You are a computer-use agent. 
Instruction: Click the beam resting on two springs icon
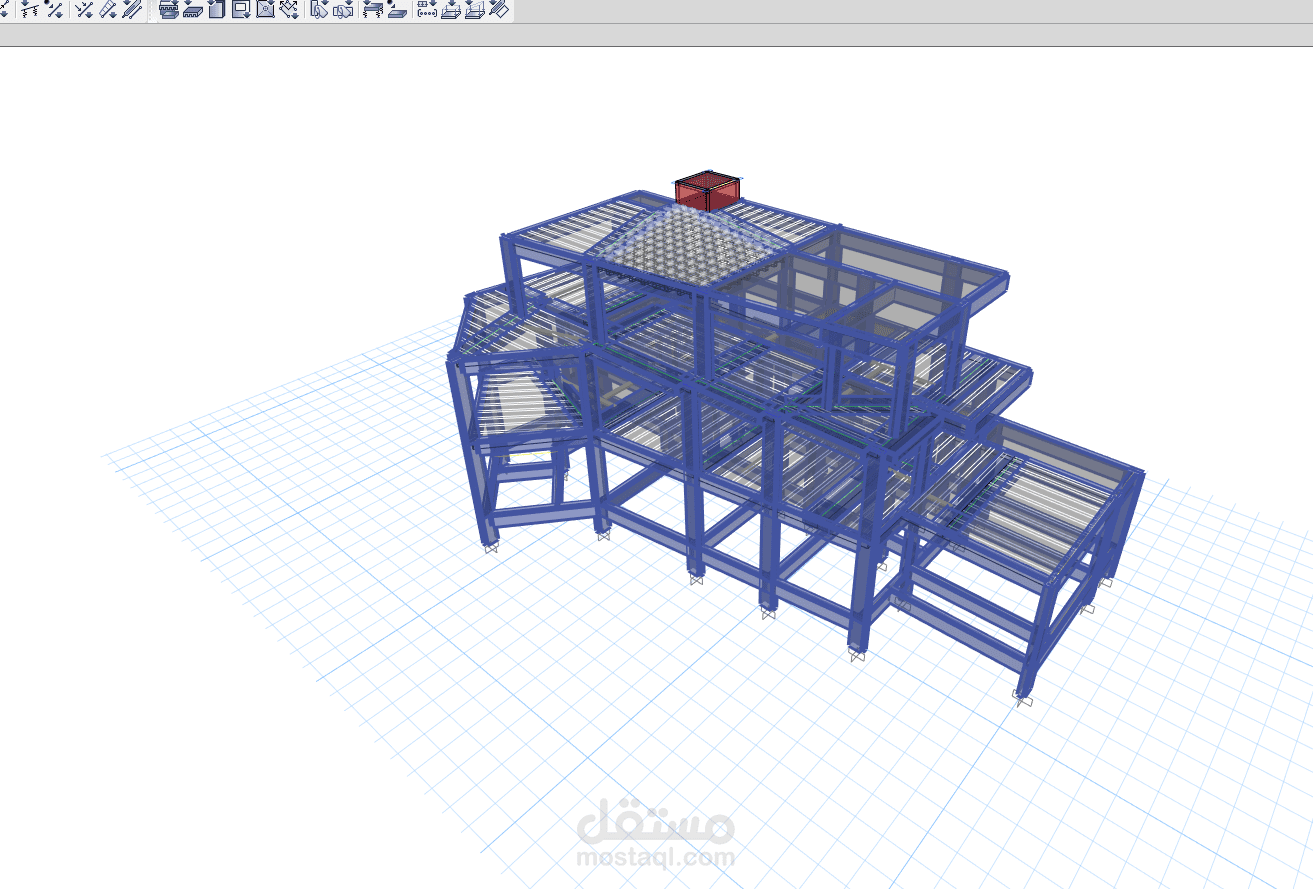coord(31,10)
